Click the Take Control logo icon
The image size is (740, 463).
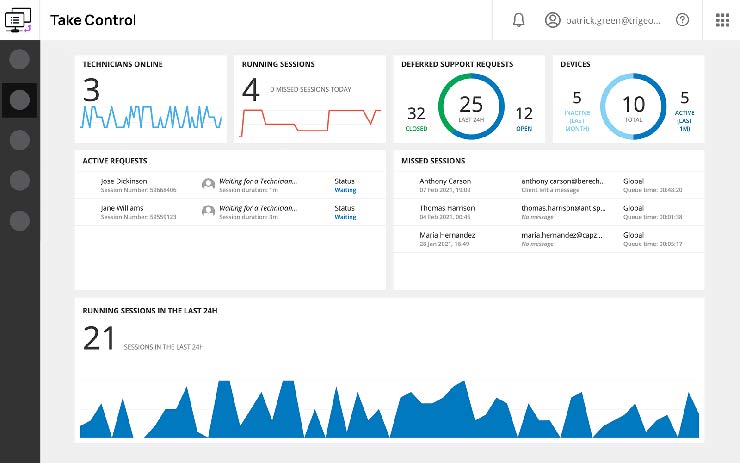point(20,20)
